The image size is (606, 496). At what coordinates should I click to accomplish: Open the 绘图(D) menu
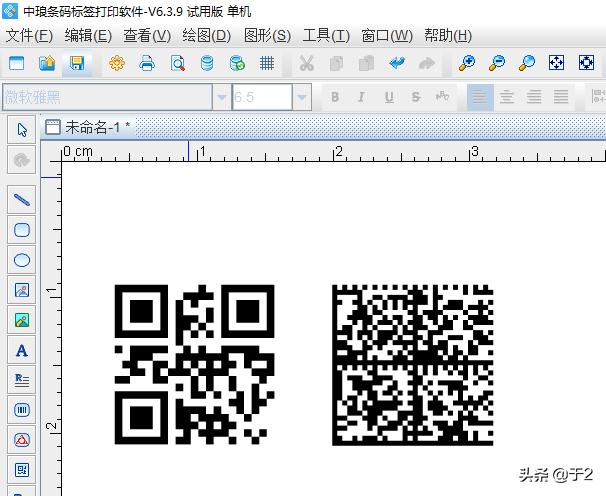(206, 36)
